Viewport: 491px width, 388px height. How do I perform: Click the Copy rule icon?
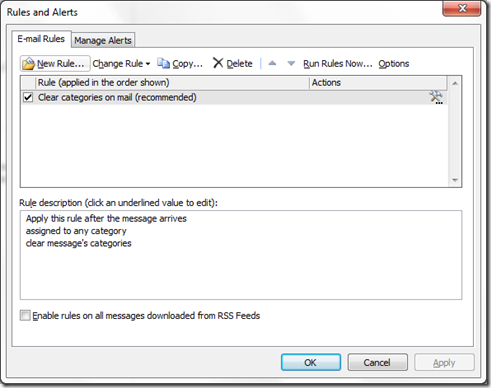163,63
